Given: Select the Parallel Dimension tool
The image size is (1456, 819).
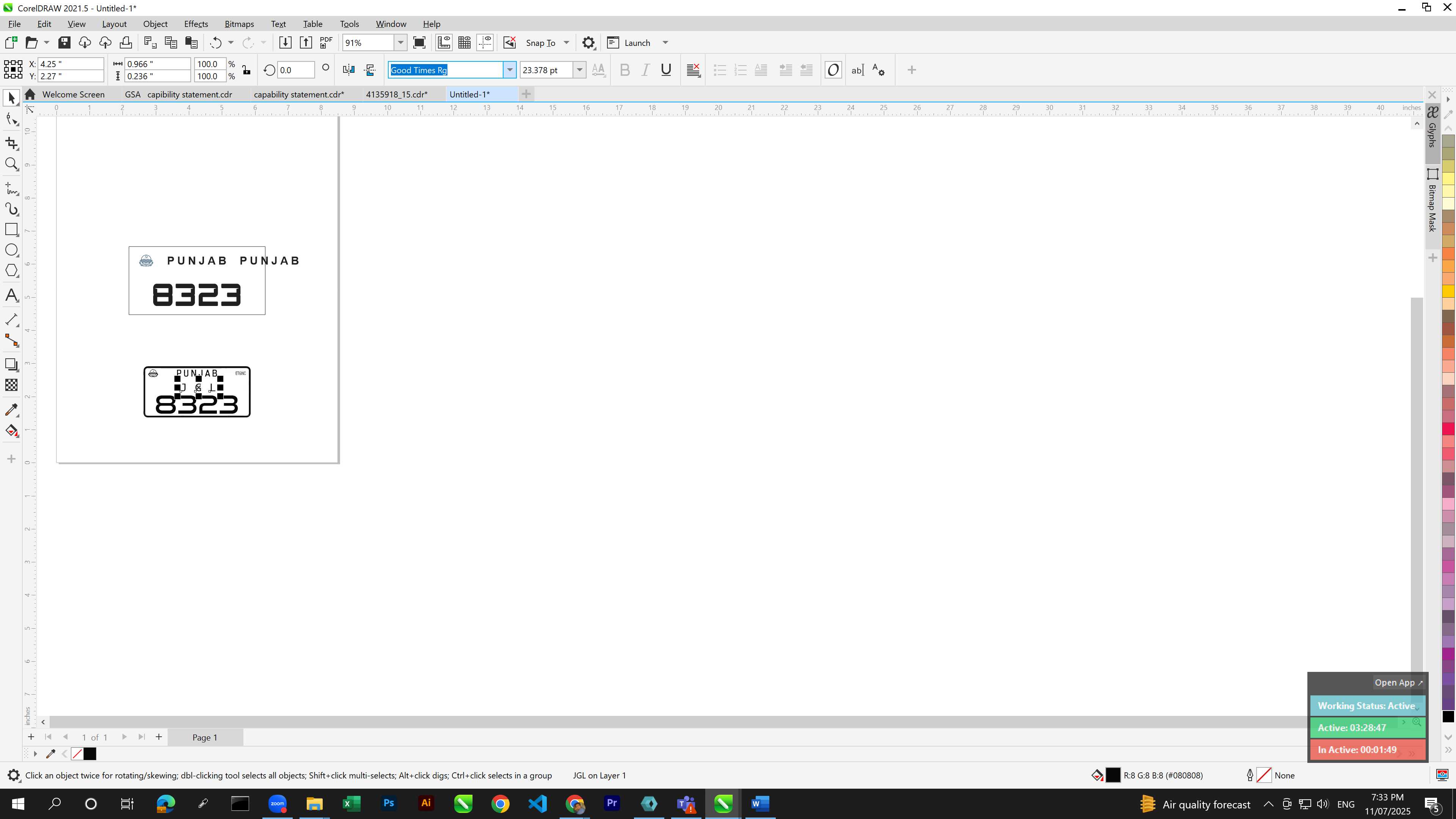Looking at the screenshot, I should point(11,319).
